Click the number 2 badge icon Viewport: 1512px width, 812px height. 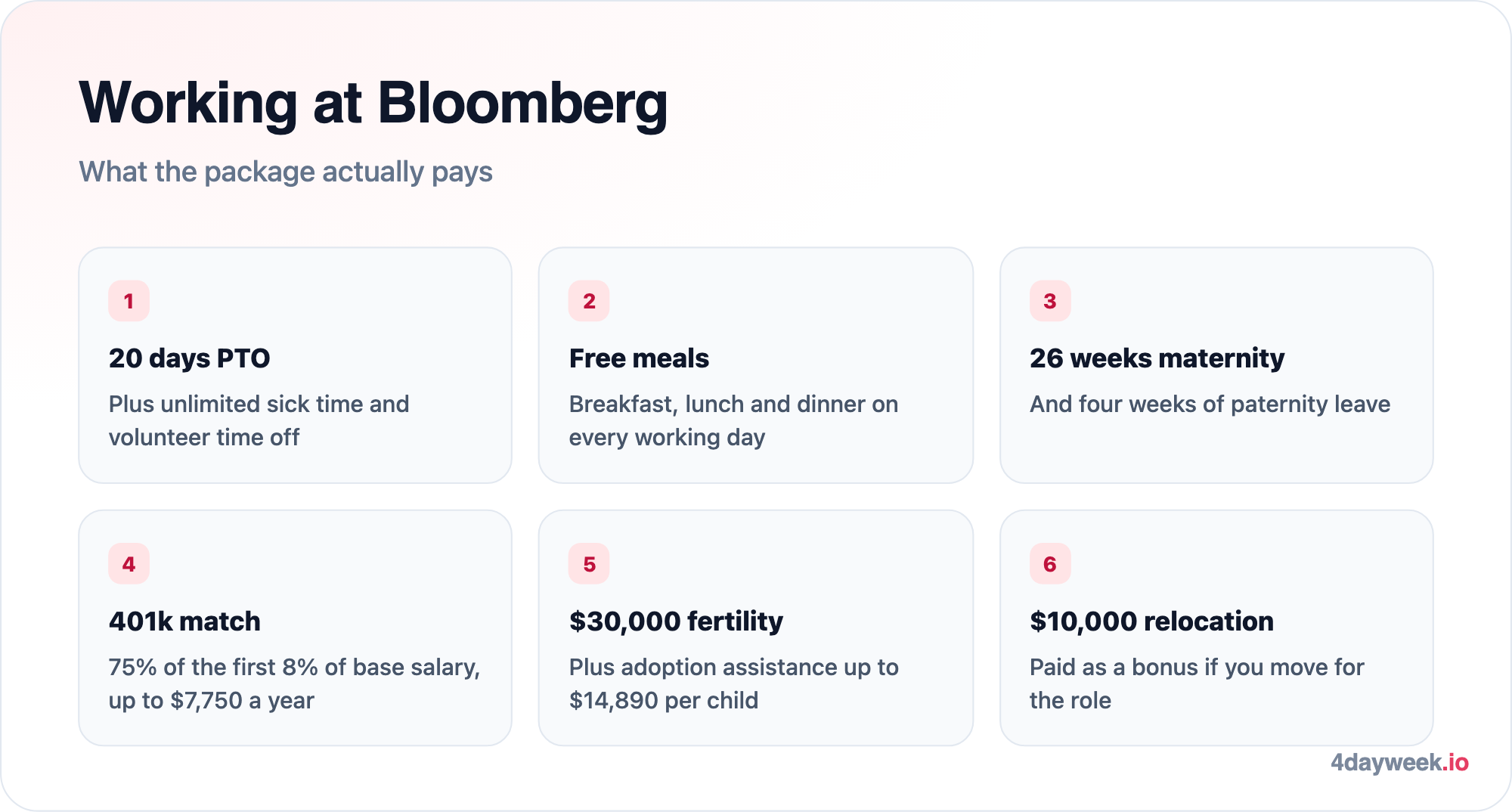[x=589, y=301]
